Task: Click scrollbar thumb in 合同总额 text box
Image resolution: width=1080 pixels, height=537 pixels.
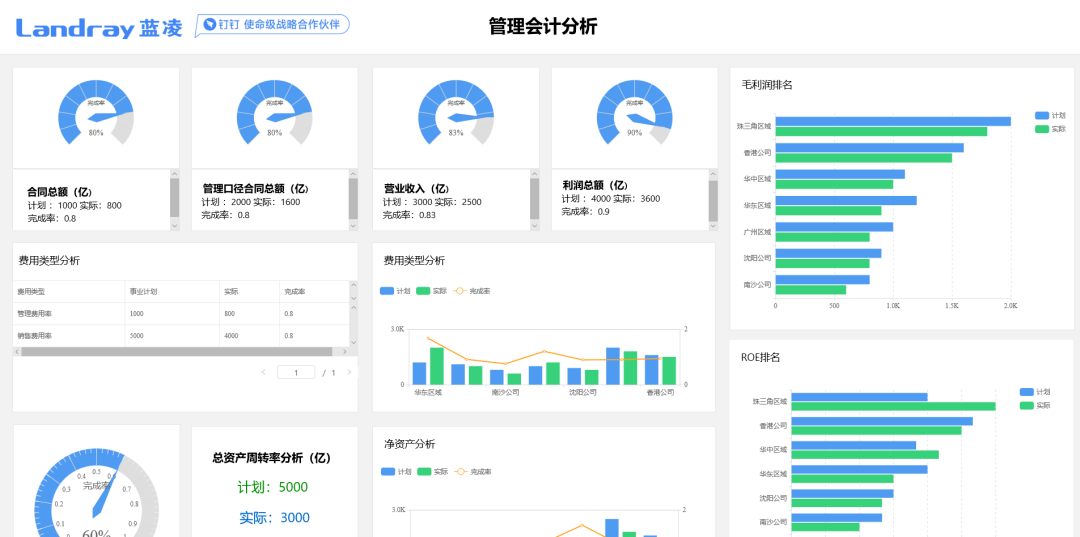Action: click(x=174, y=198)
